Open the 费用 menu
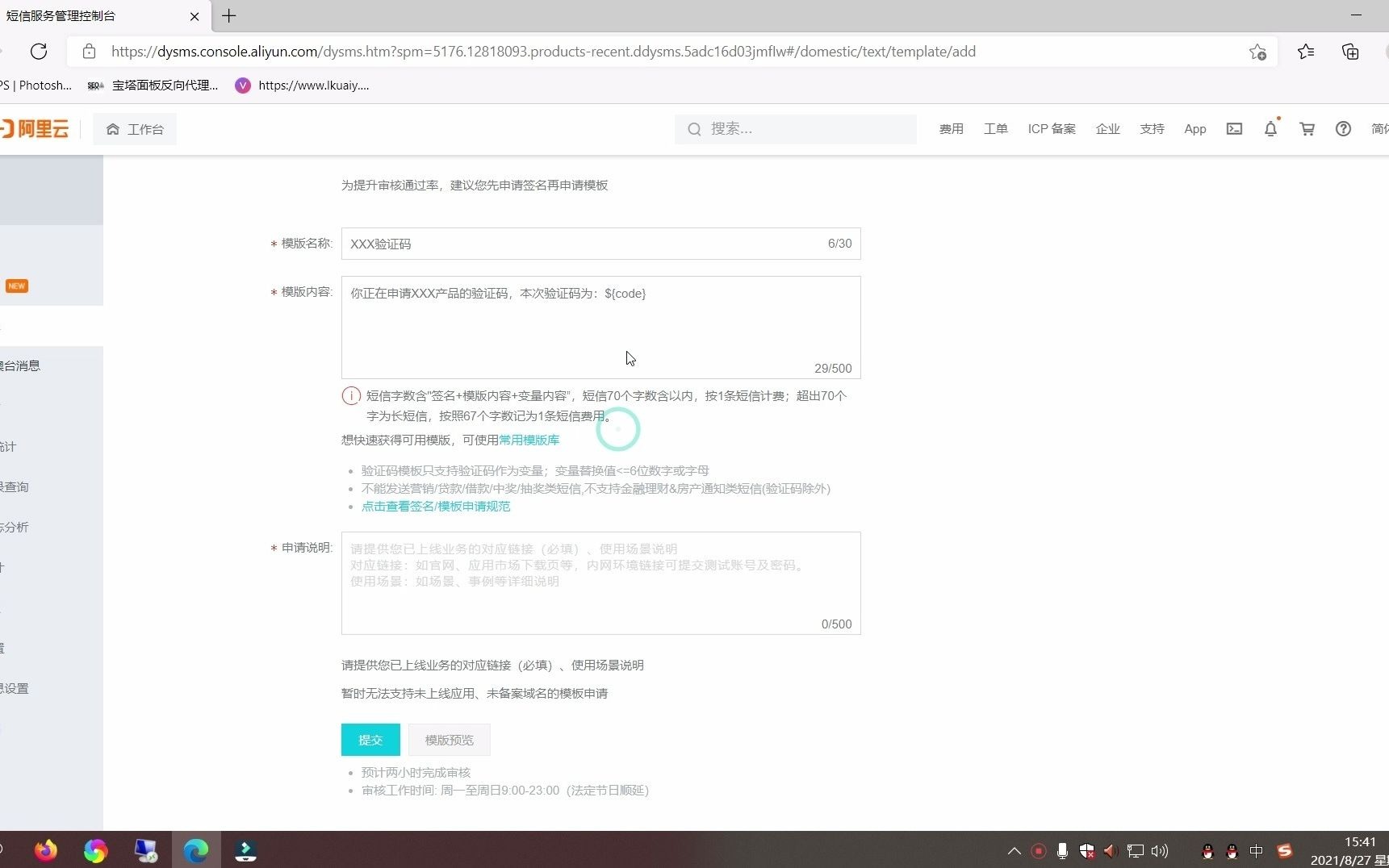The width and height of the screenshot is (1389, 868). click(x=952, y=129)
